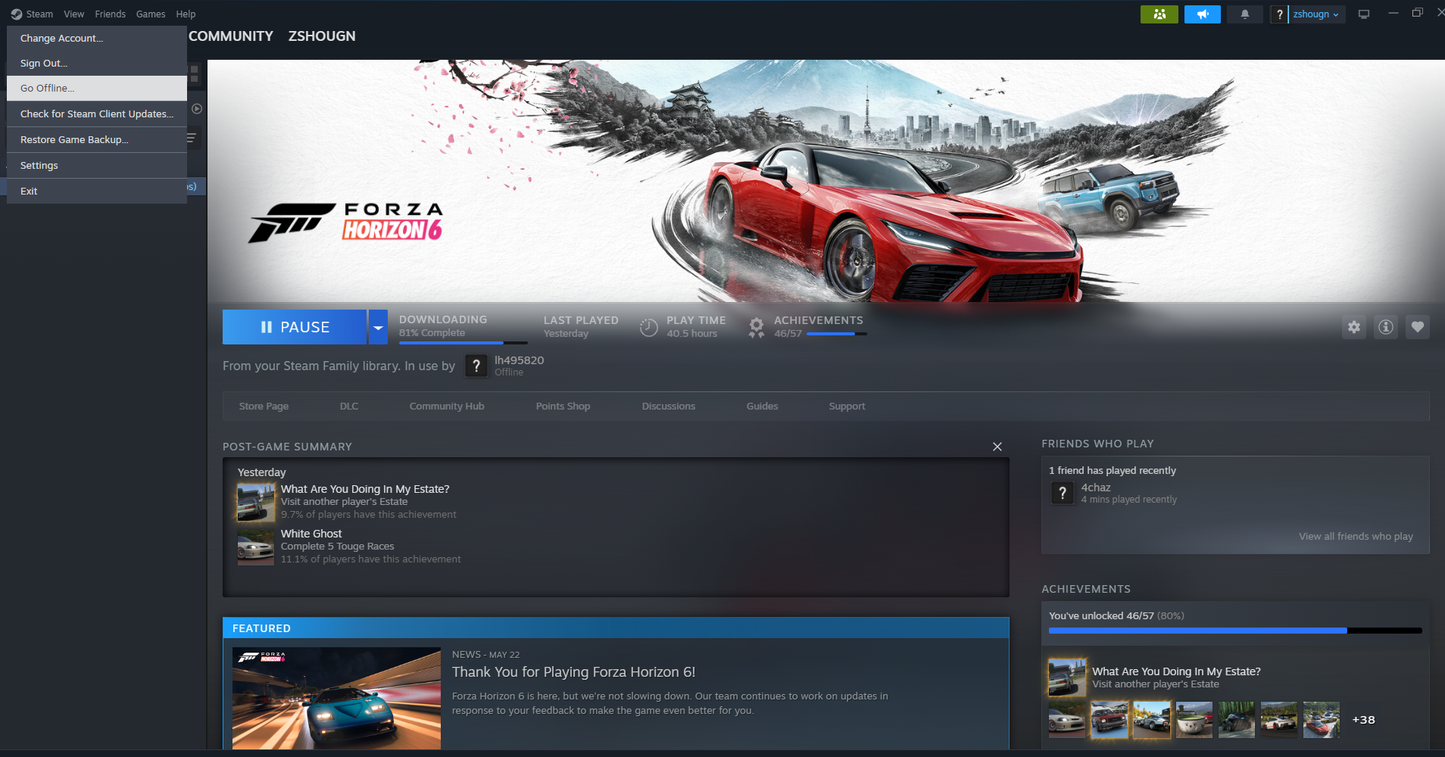Open the notifications bell
Screen dimensions: 1445x757
pyautogui.click(x=1245, y=14)
